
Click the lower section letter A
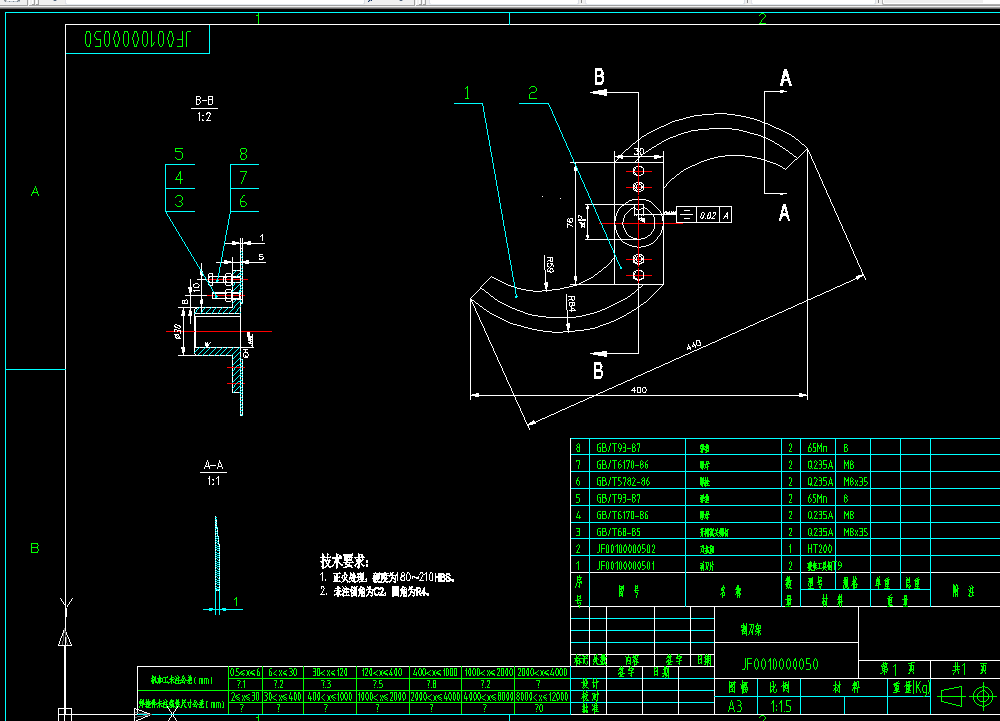point(784,212)
